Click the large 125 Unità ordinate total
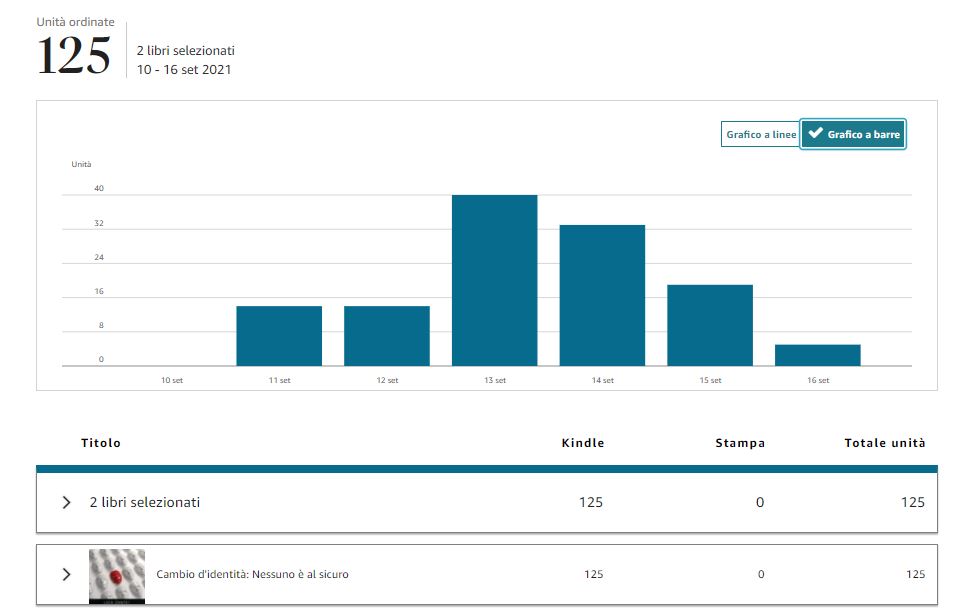Screen dimensions: 974x614 (x=74, y=56)
